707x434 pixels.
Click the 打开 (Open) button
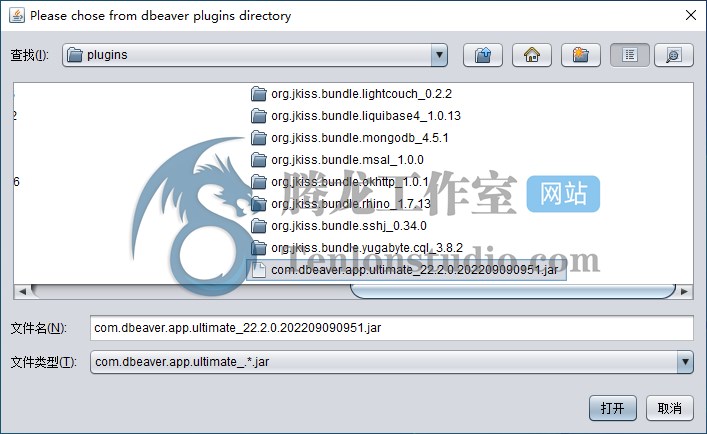[x=613, y=408]
